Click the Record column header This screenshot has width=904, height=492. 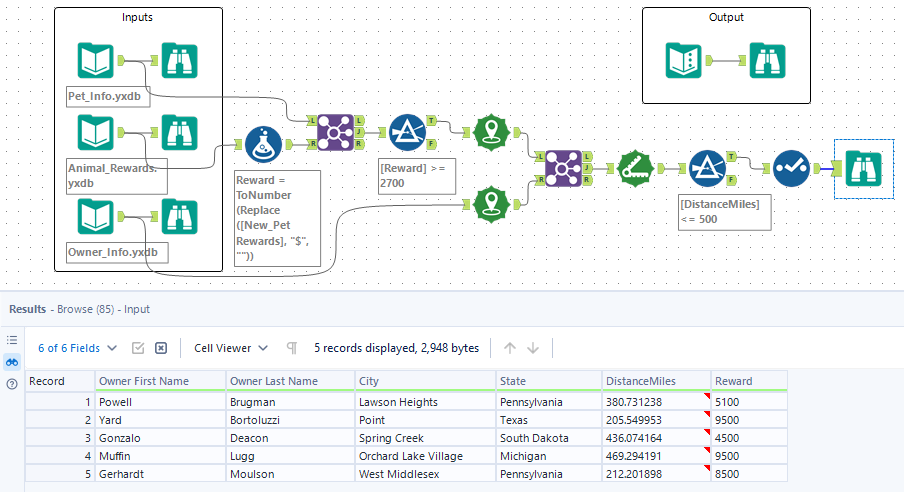point(60,381)
